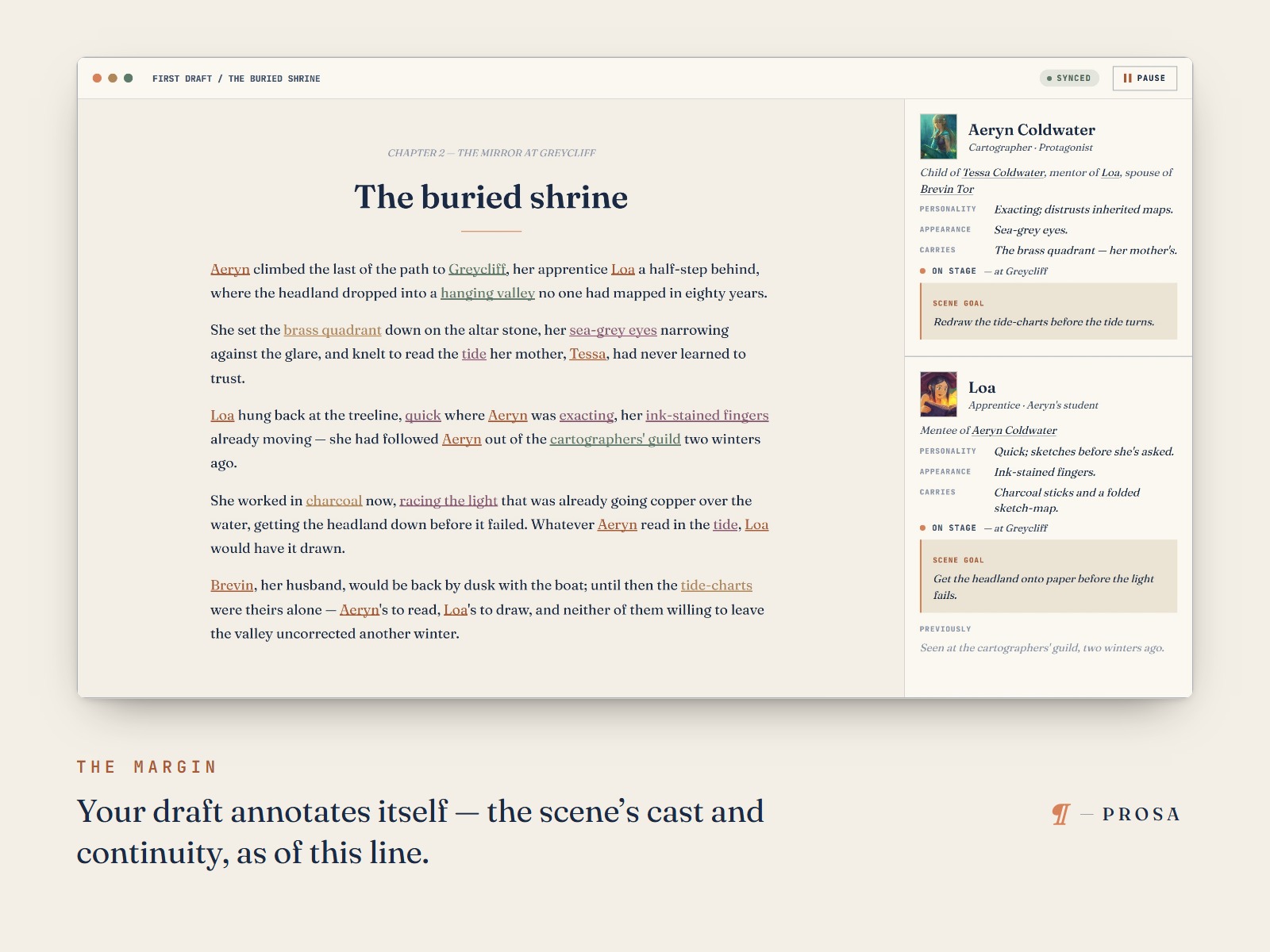1270x952 pixels.
Task: Click the Brevin name in last paragraph
Action: click(x=232, y=585)
